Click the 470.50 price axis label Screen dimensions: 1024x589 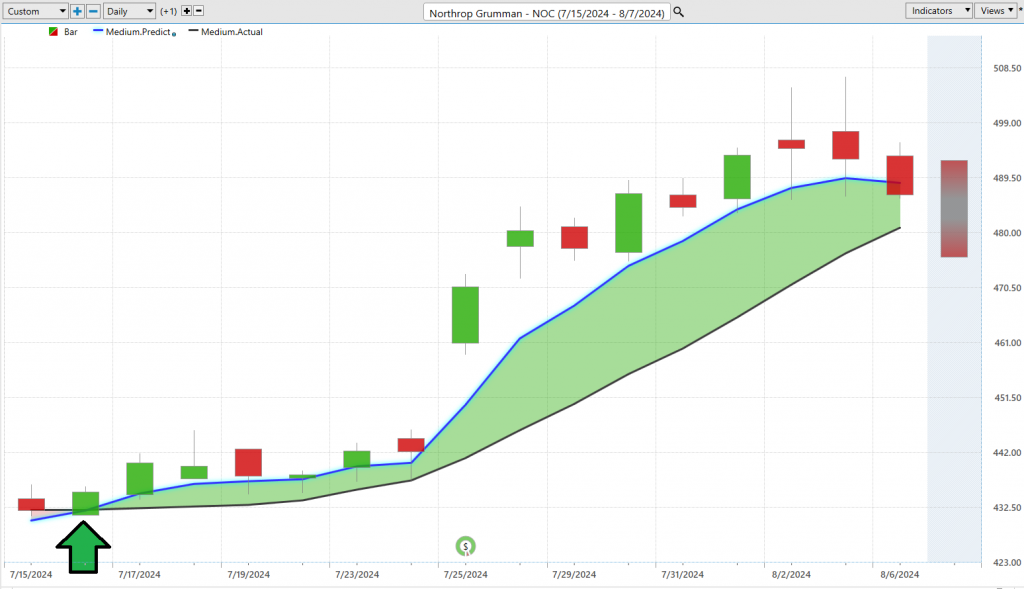[1007, 287]
